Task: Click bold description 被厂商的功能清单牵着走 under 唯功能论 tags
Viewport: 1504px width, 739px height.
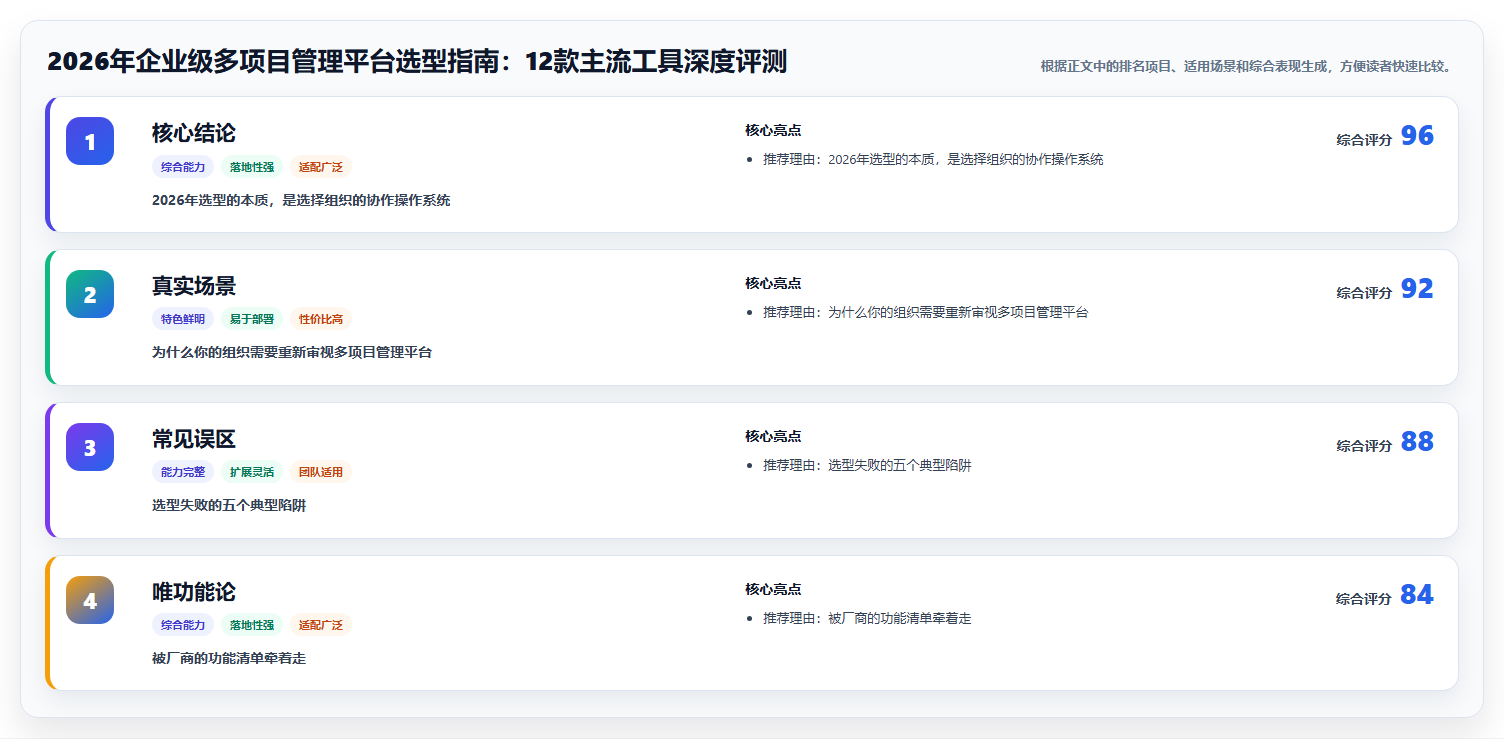Action: coord(229,659)
